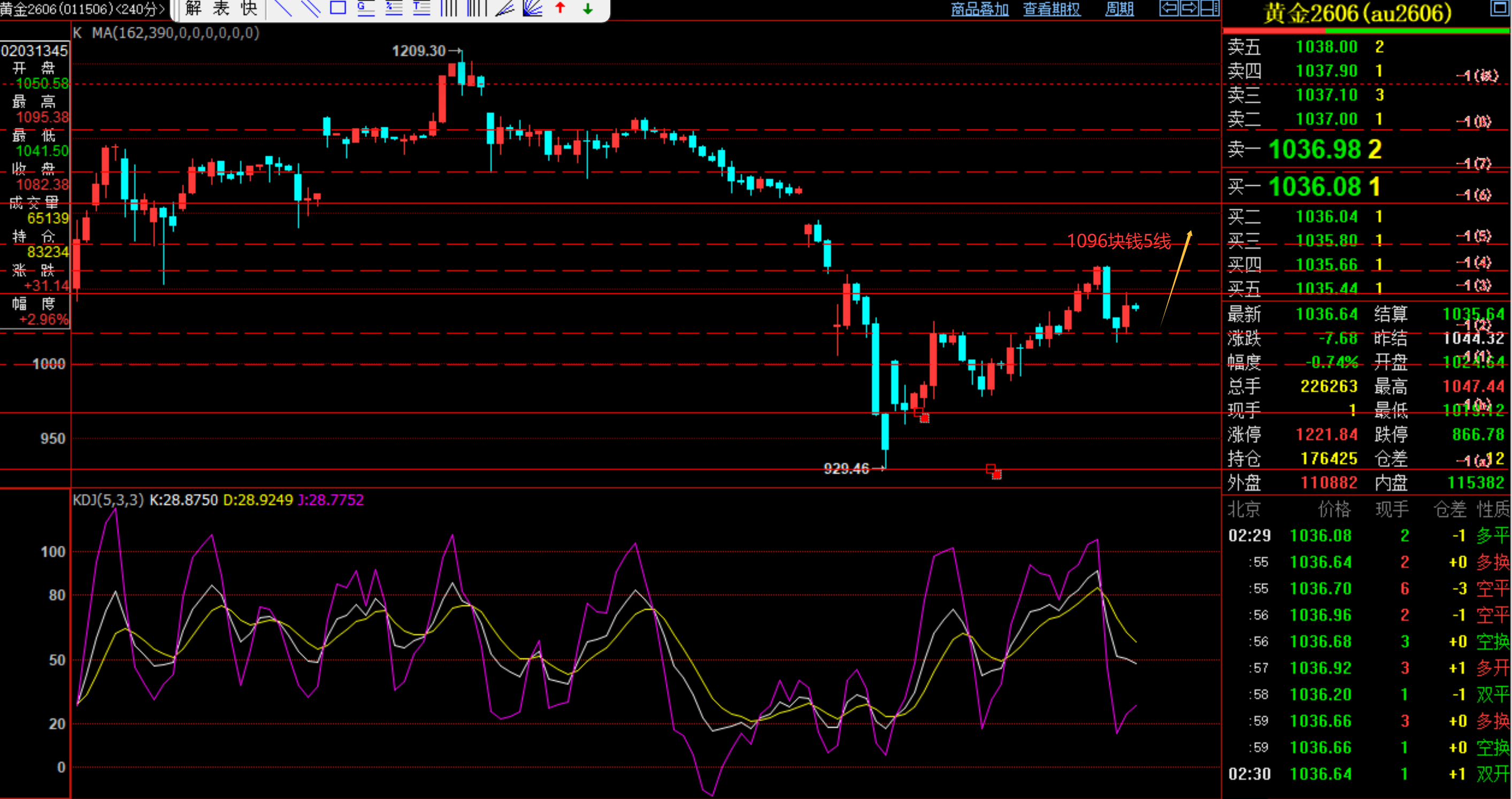Select the golden ratio lines tool
This screenshot has height=799, width=1512.
(x=366, y=8)
